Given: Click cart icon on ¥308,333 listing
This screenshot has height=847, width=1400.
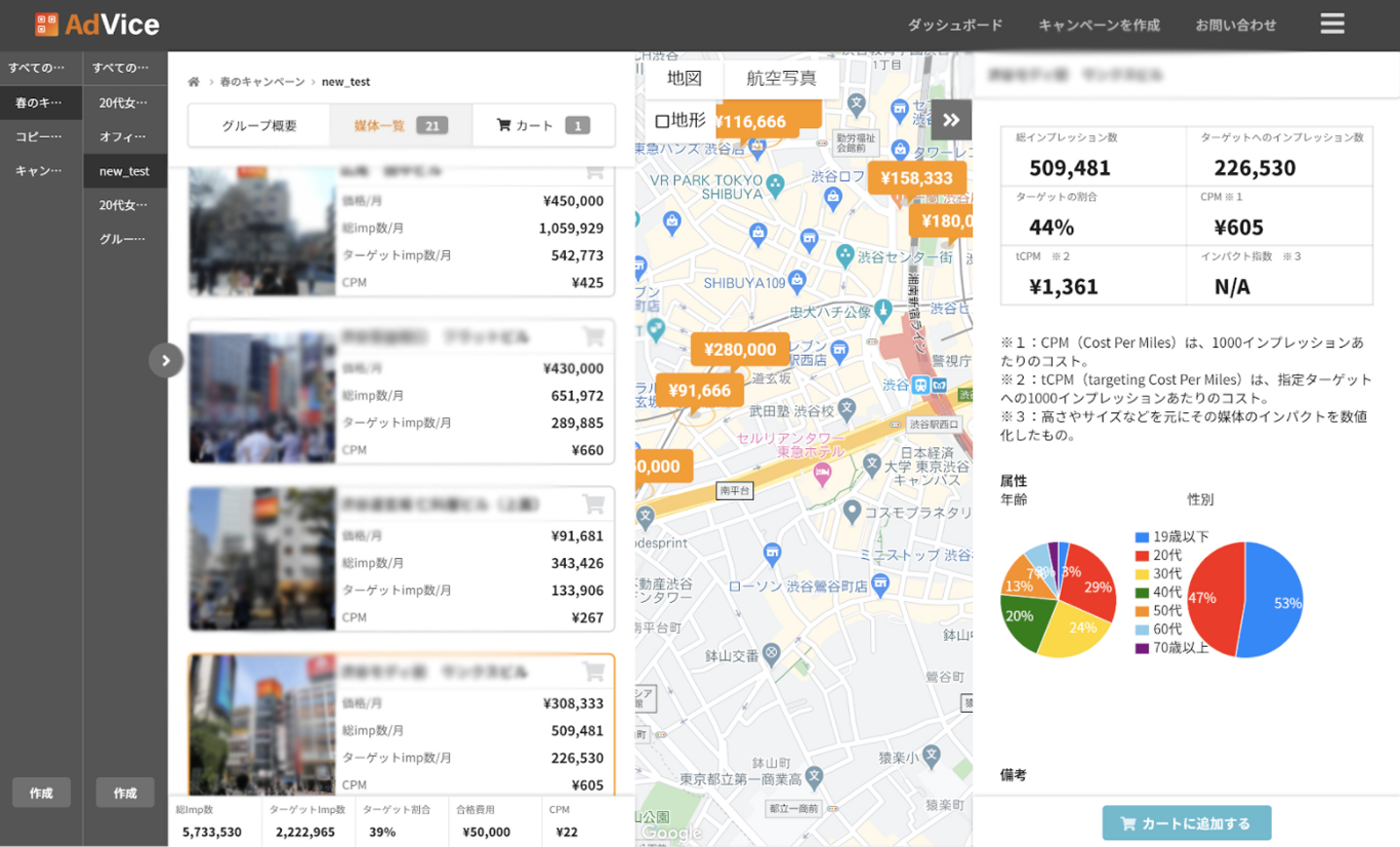Looking at the screenshot, I should [593, 672].
